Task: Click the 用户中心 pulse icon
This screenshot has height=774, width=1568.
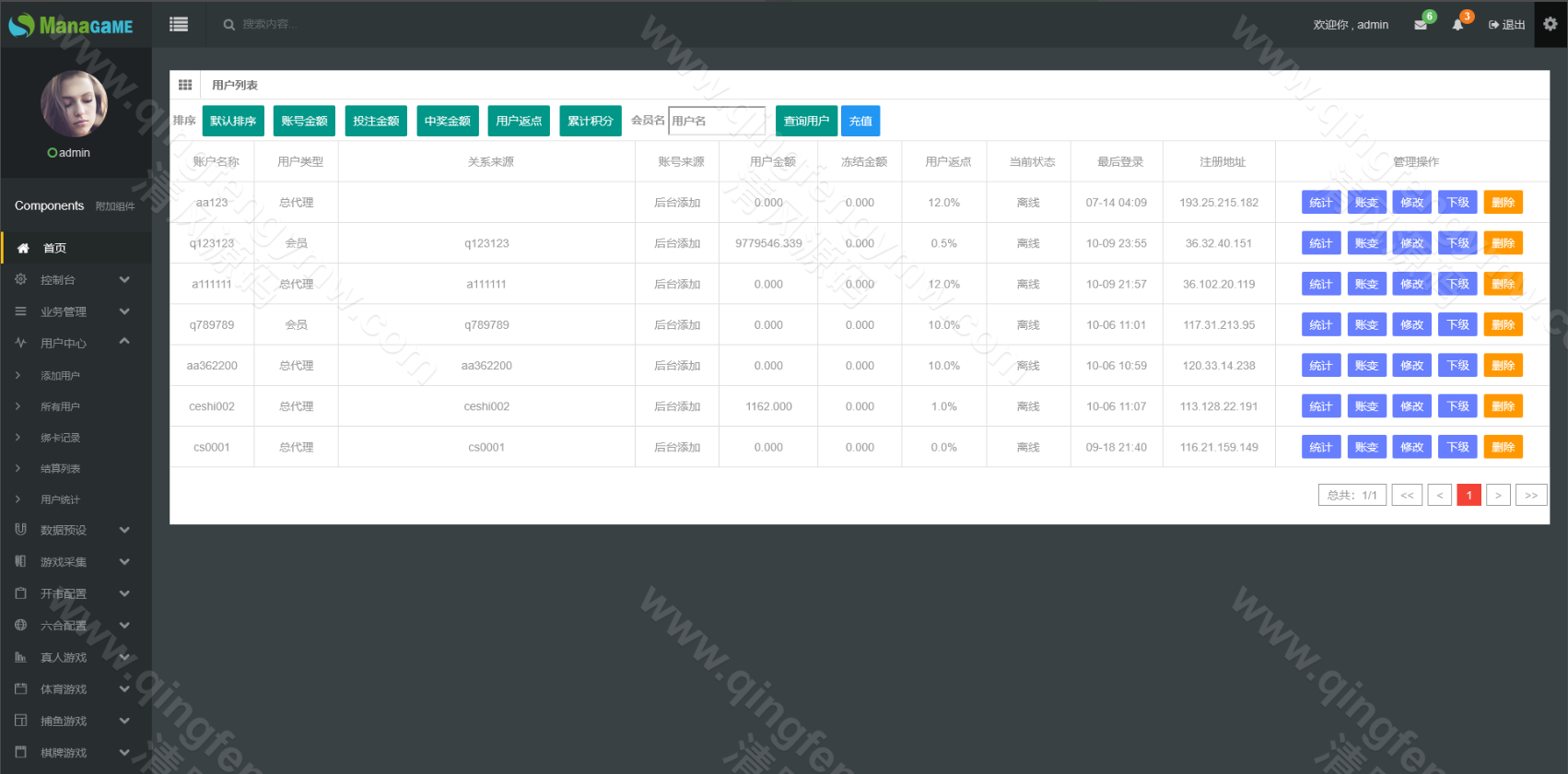Action: point(20,343)
